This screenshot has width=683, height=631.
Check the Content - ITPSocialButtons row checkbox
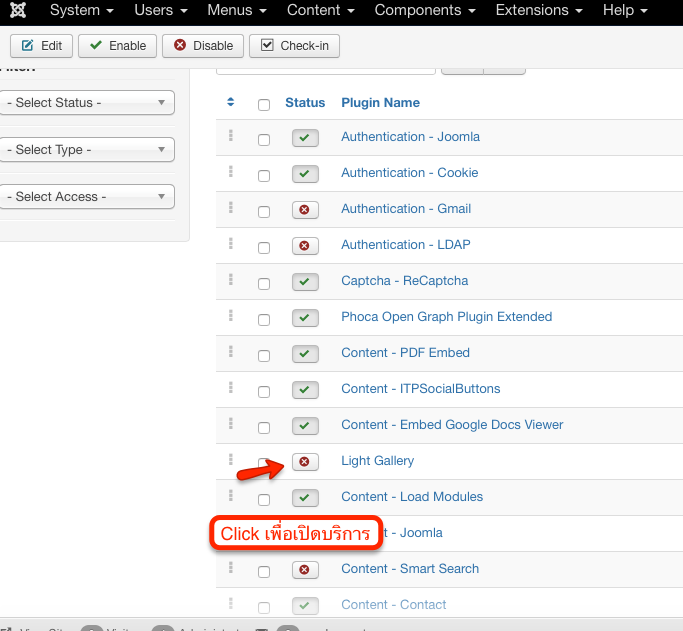(264, 392)
